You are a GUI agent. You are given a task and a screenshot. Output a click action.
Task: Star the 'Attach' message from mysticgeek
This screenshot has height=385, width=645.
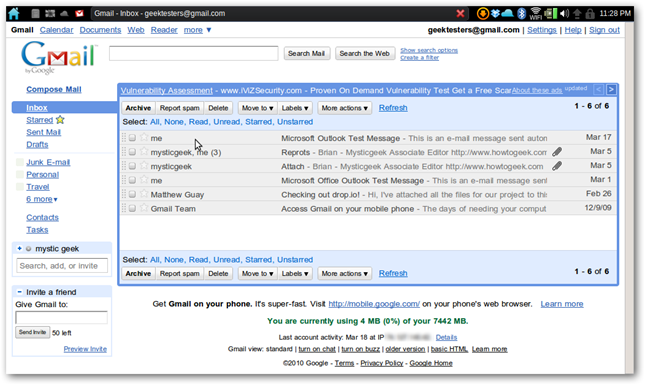144,165
